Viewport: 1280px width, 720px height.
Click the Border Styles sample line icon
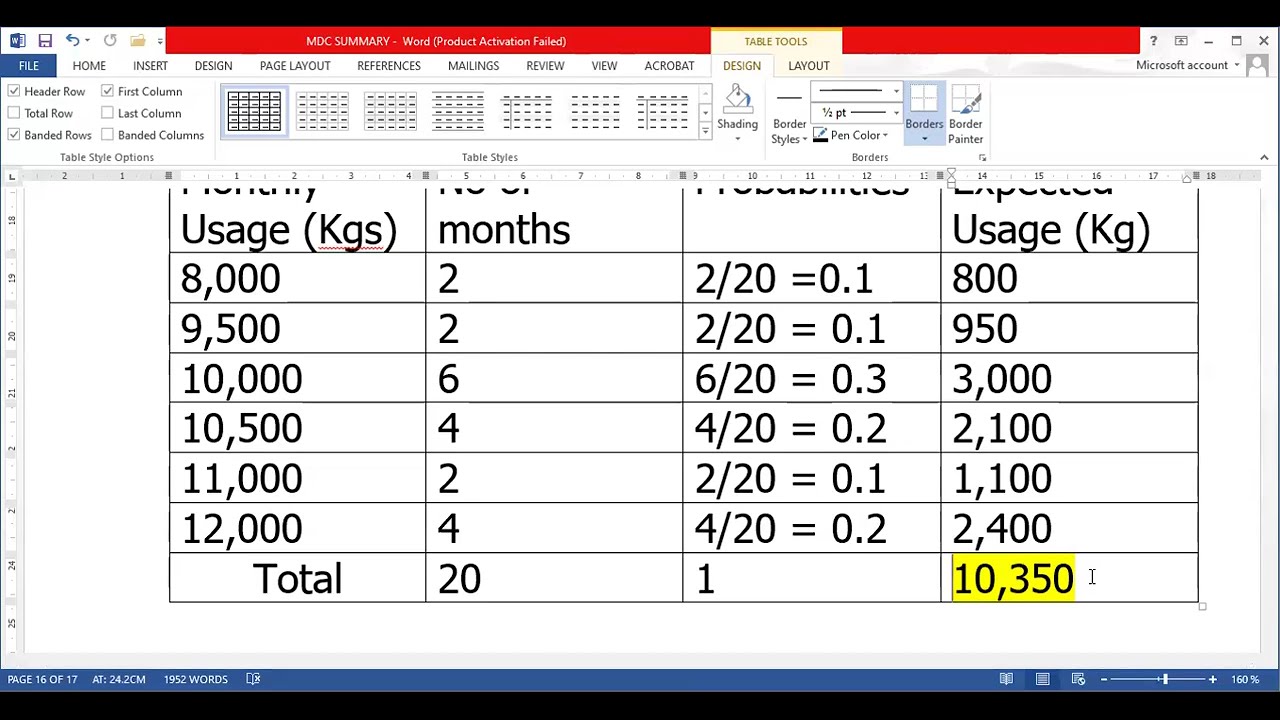pos(789,99)
